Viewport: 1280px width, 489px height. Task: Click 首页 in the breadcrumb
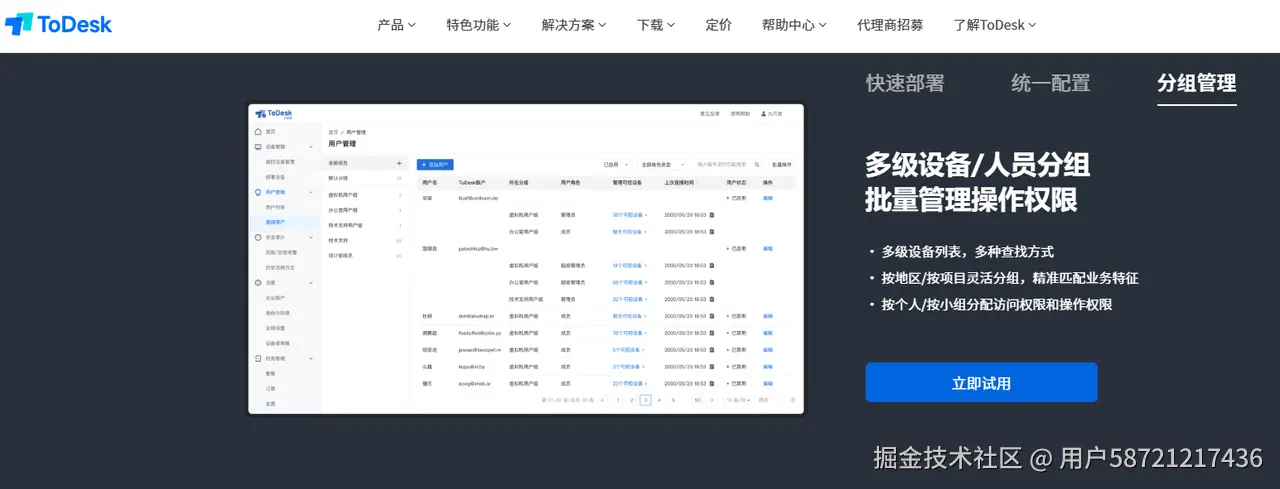[x=333, y=132]
